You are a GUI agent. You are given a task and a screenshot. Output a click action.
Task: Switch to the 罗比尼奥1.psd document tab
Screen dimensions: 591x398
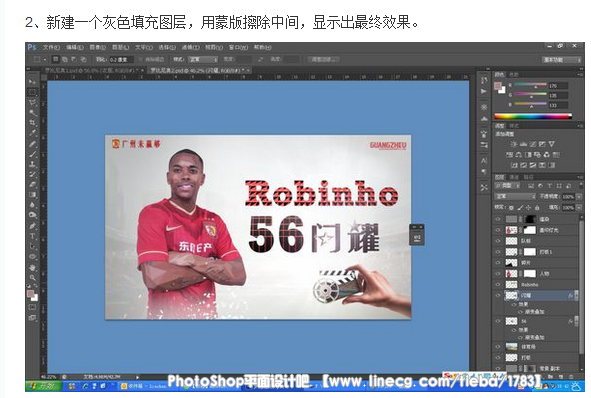coord(94,70)
